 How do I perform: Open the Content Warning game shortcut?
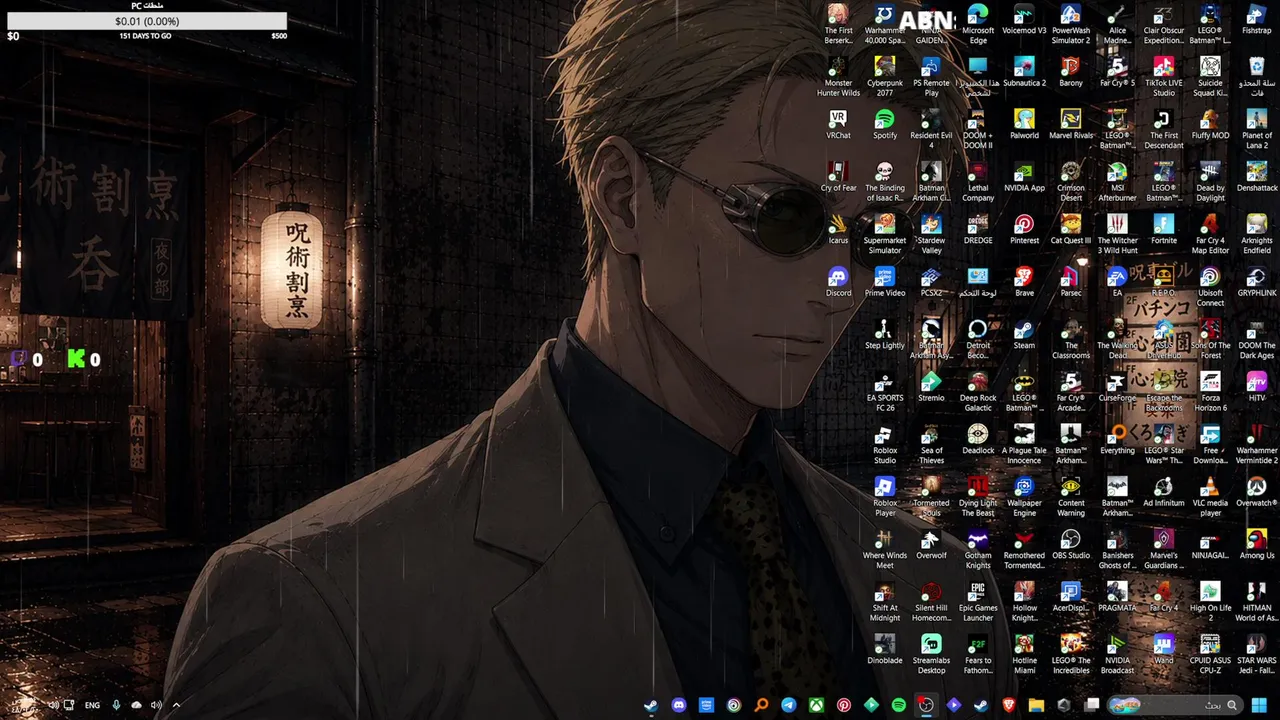coord(1071,497)
